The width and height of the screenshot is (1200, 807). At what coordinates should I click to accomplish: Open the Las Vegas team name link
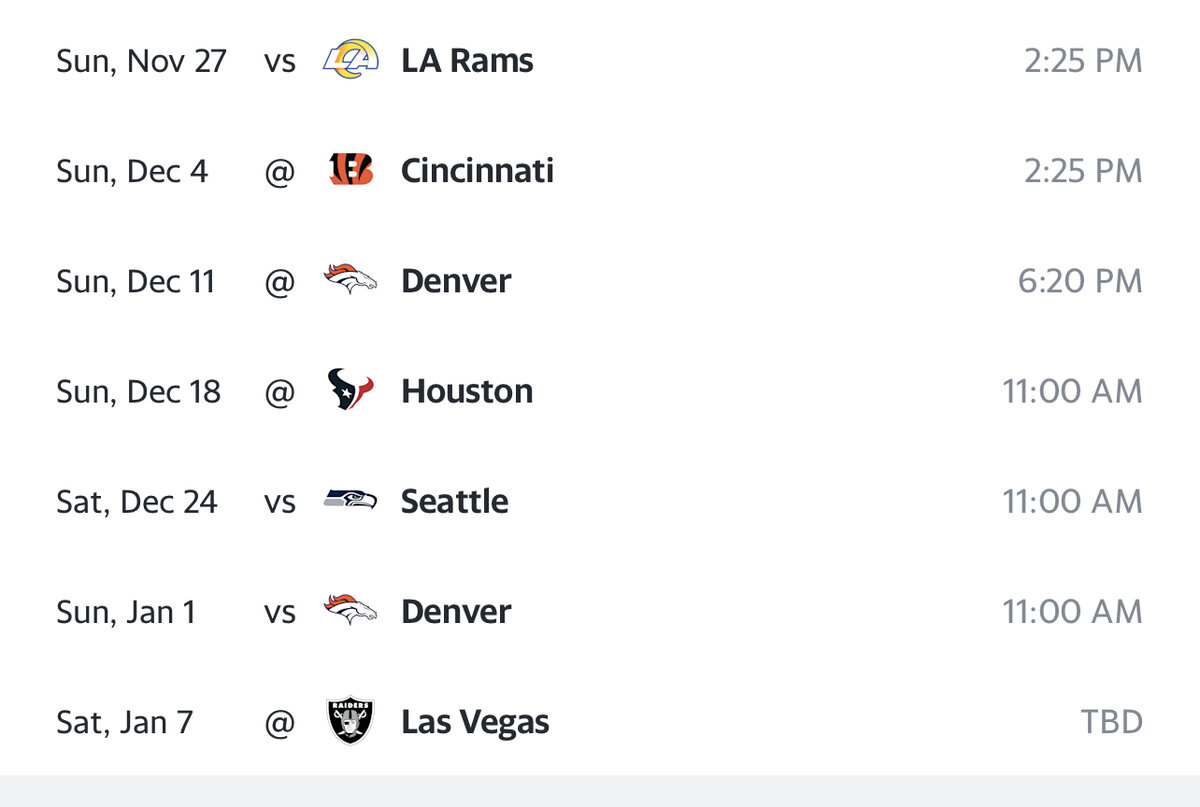(475, 722)
